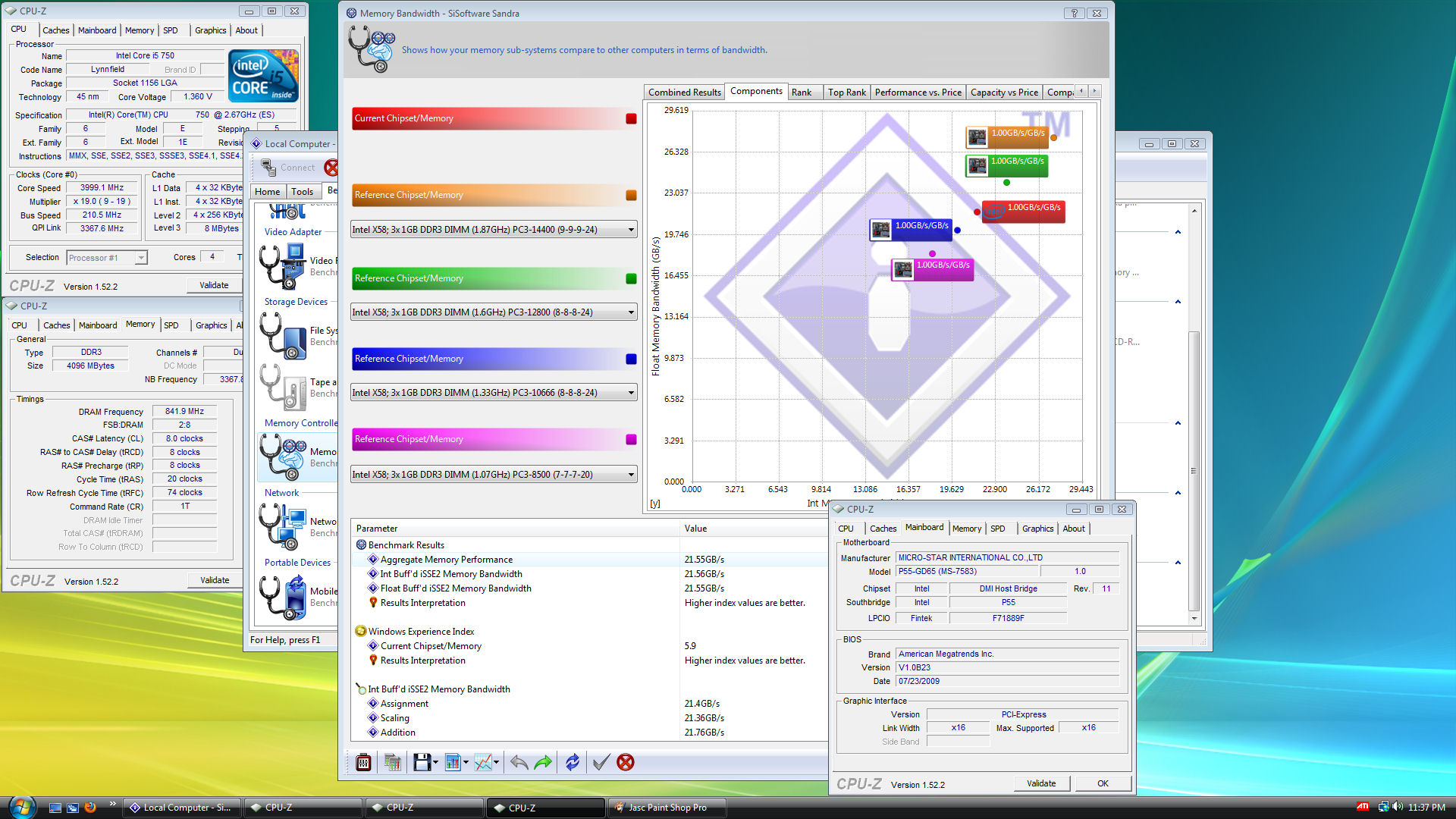Select the File System benchmark icon

coord(282,336)
